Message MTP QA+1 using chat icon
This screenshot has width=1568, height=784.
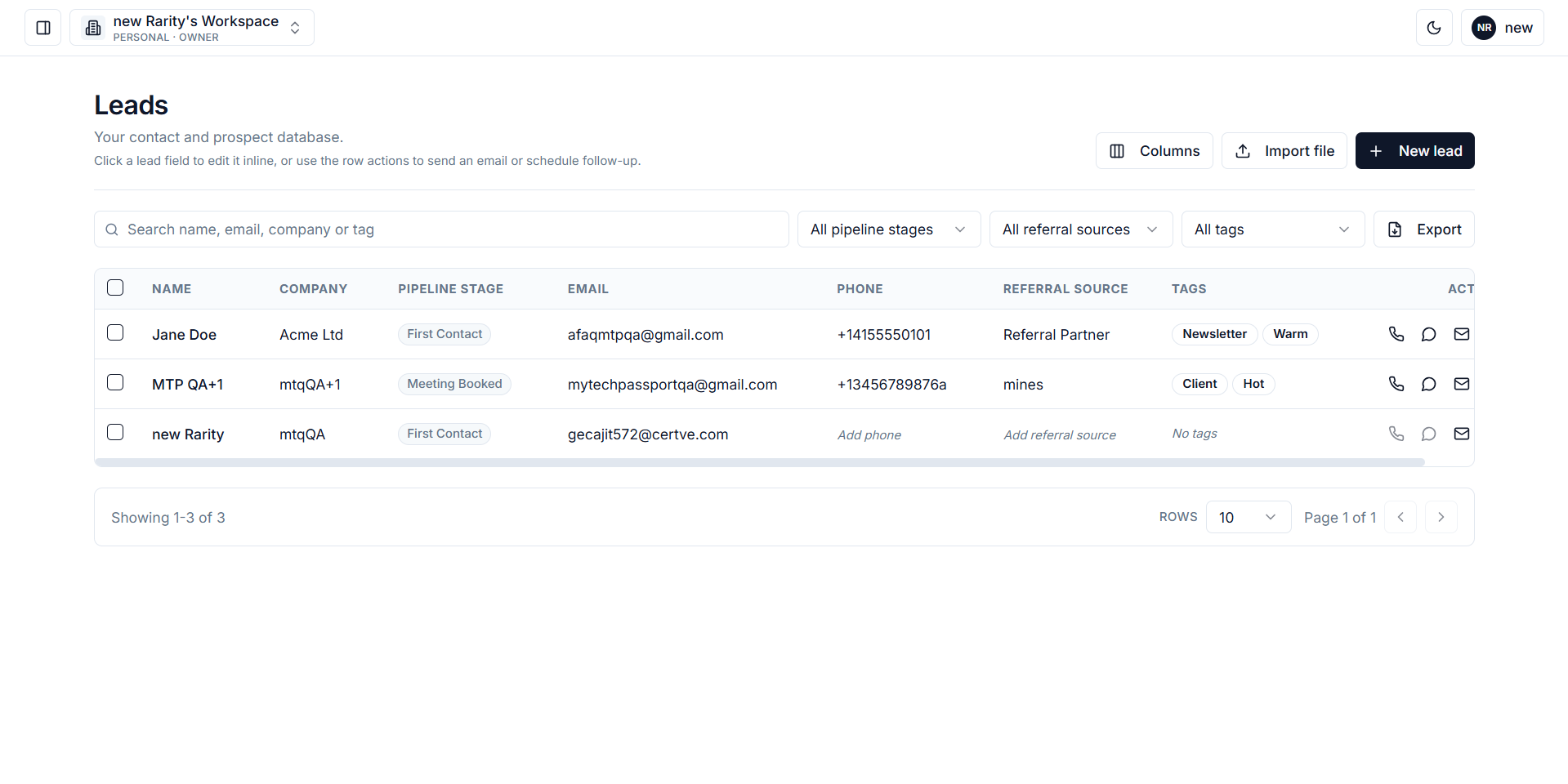pos(1428,384)
